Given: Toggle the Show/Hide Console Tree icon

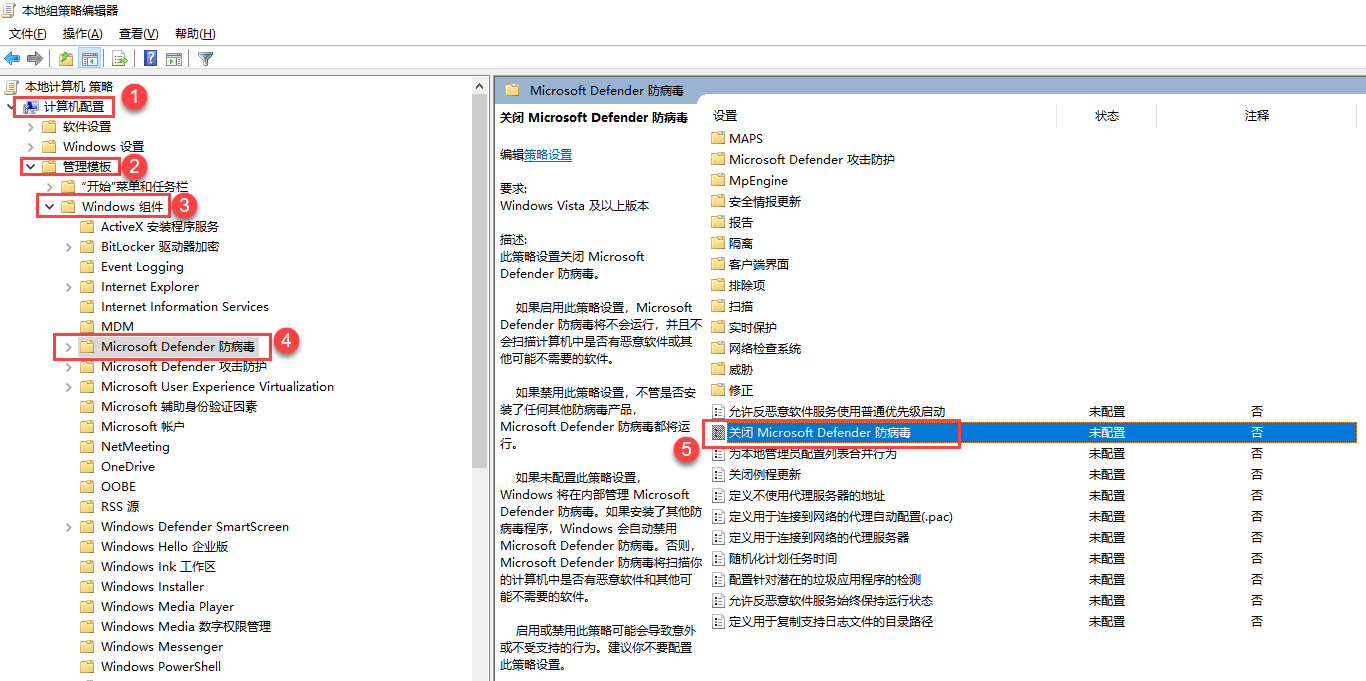Looking at the screenshot, I should [x=90, y=59].
